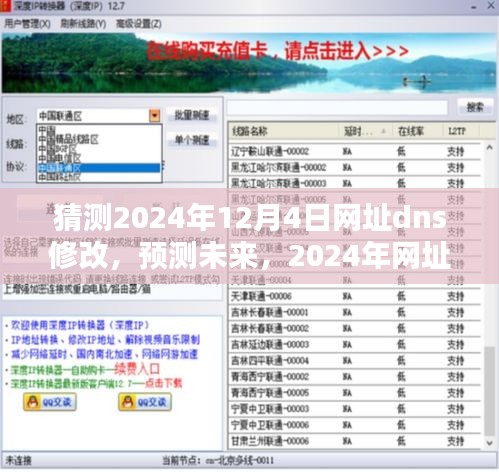Click the 批量测速 button

point(192,115)
